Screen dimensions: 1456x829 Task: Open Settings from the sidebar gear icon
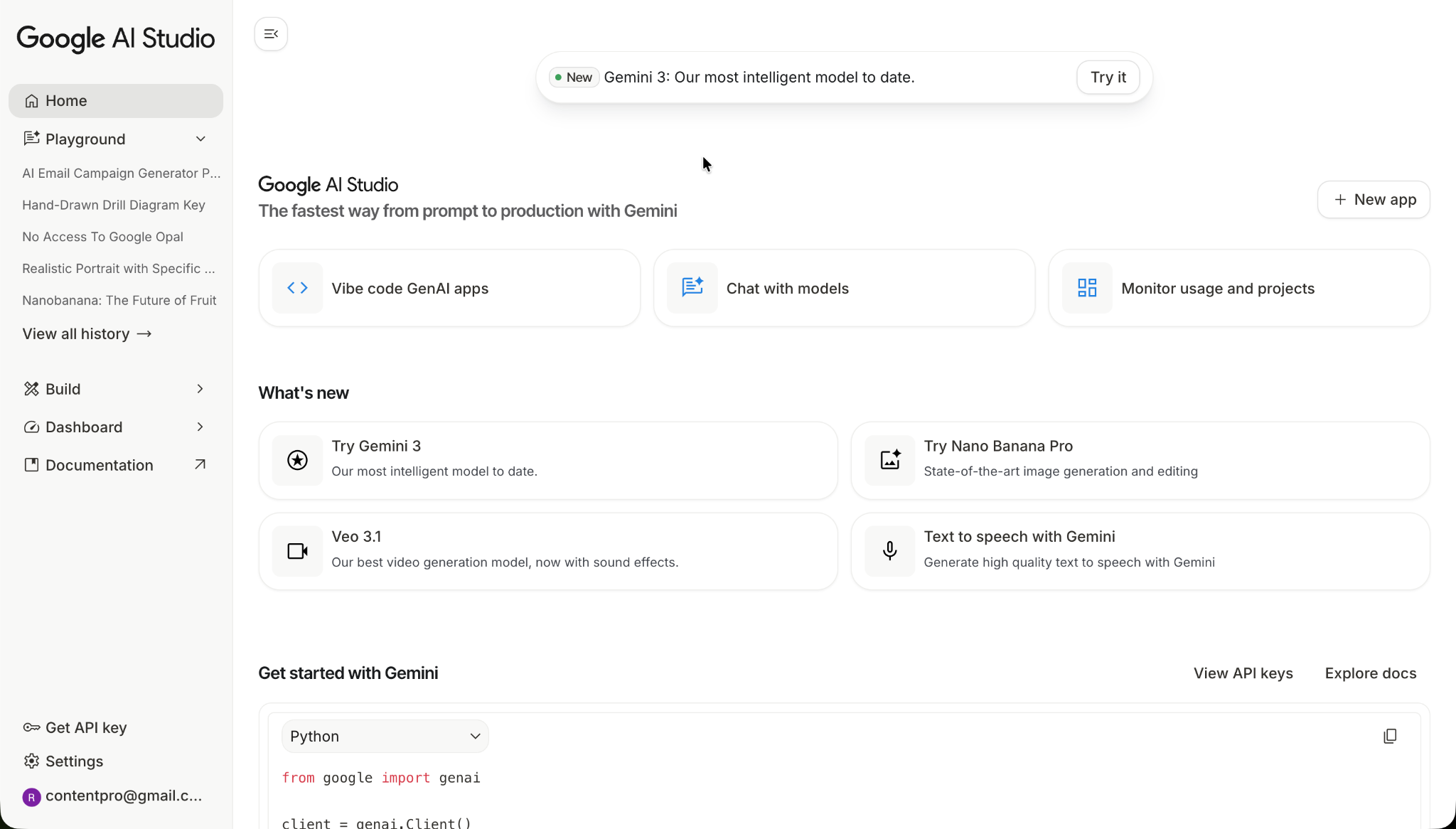click(32, 761)
